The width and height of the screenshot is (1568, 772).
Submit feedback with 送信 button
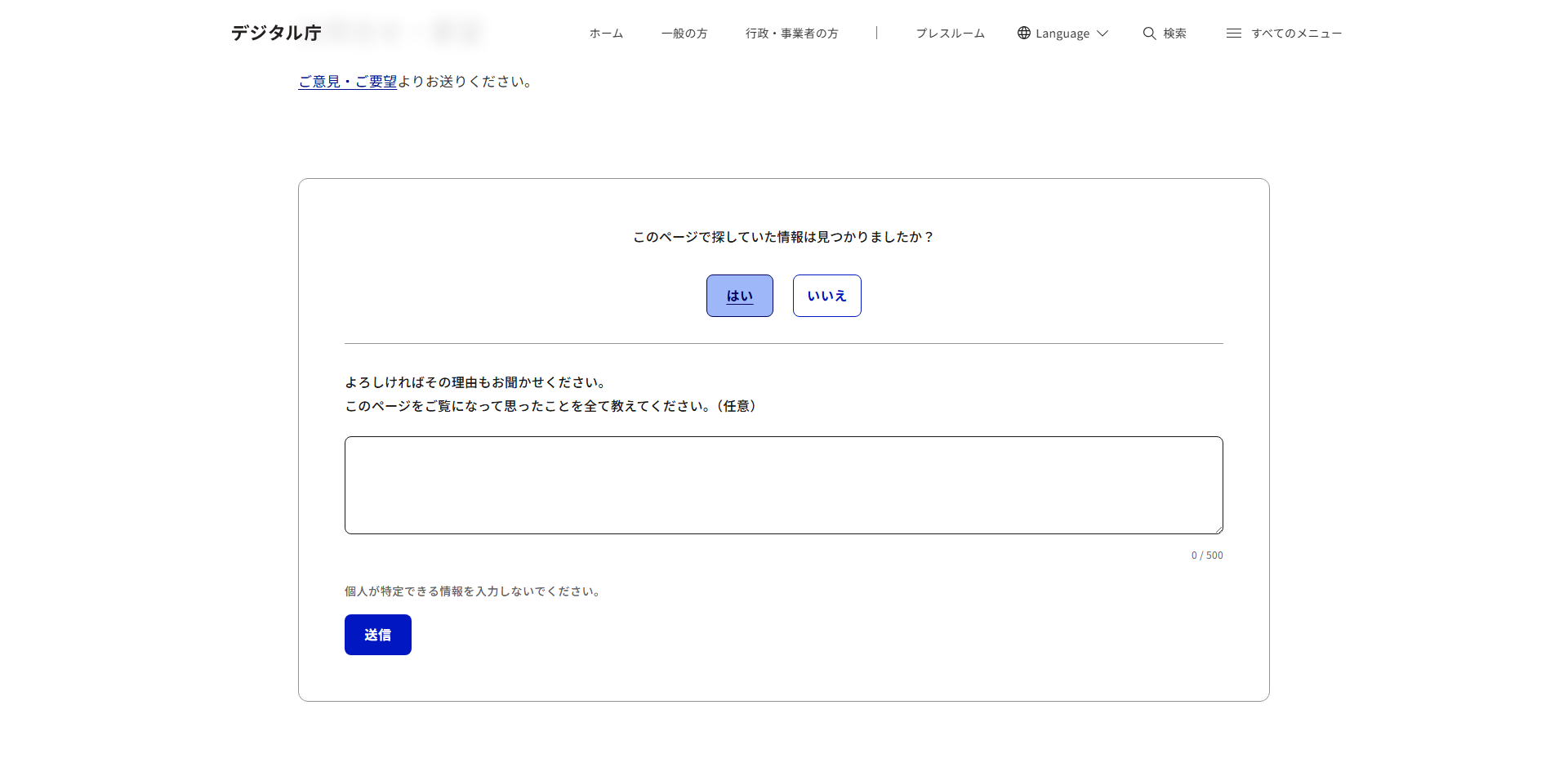(x=378, y=635)
